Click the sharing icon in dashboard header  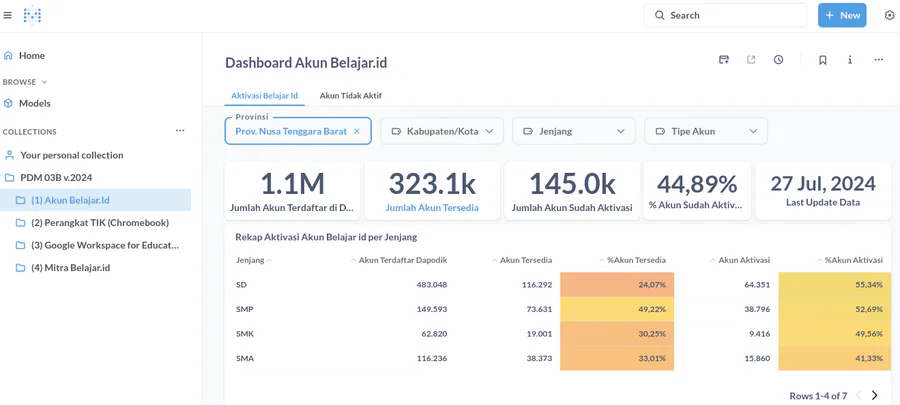pos(751,60)
